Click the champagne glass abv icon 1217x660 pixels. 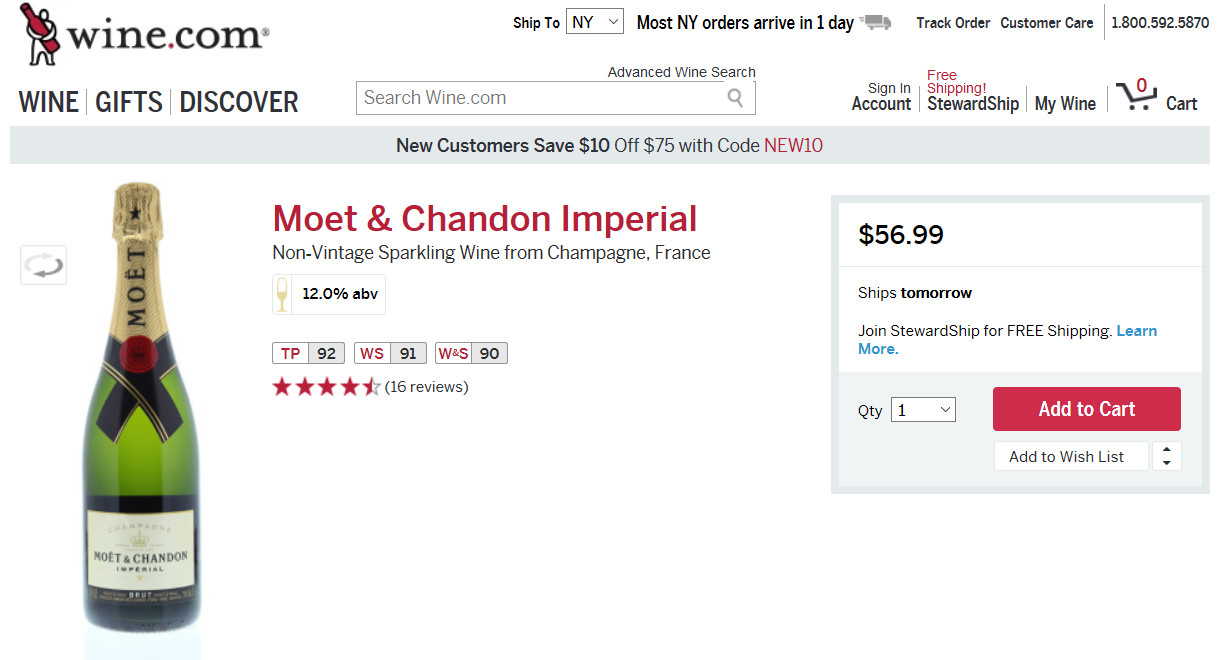(283, 295)
